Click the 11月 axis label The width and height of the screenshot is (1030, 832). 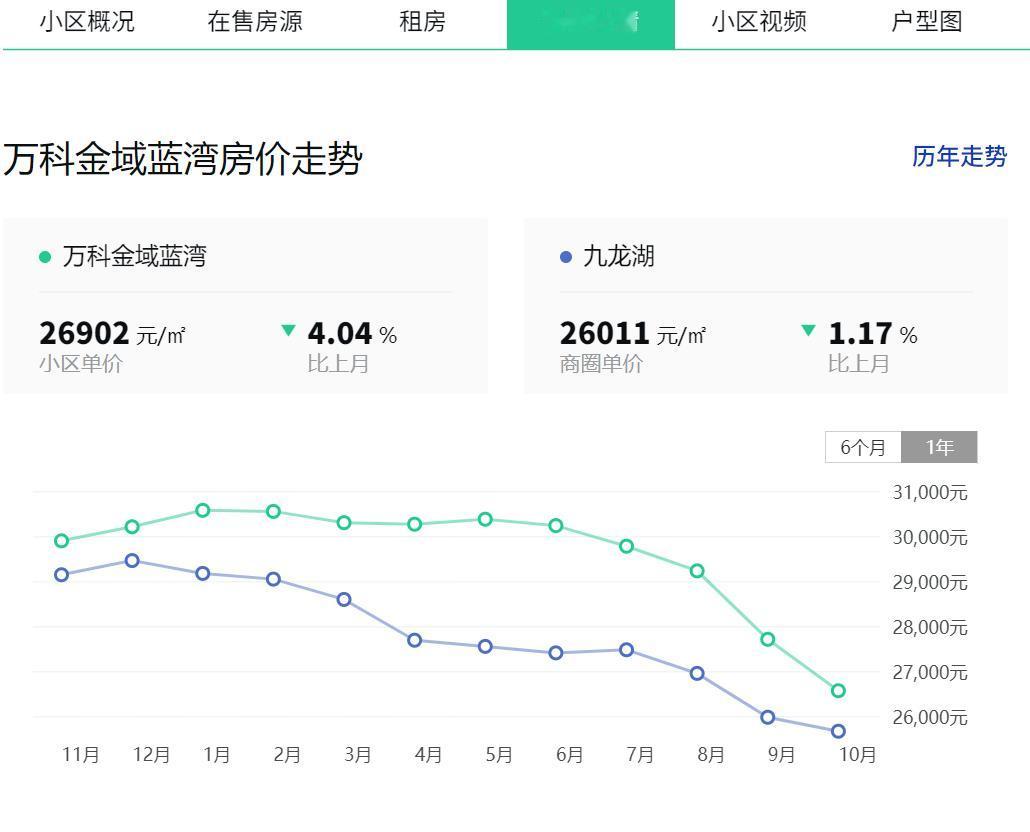[x=81, y=755]
